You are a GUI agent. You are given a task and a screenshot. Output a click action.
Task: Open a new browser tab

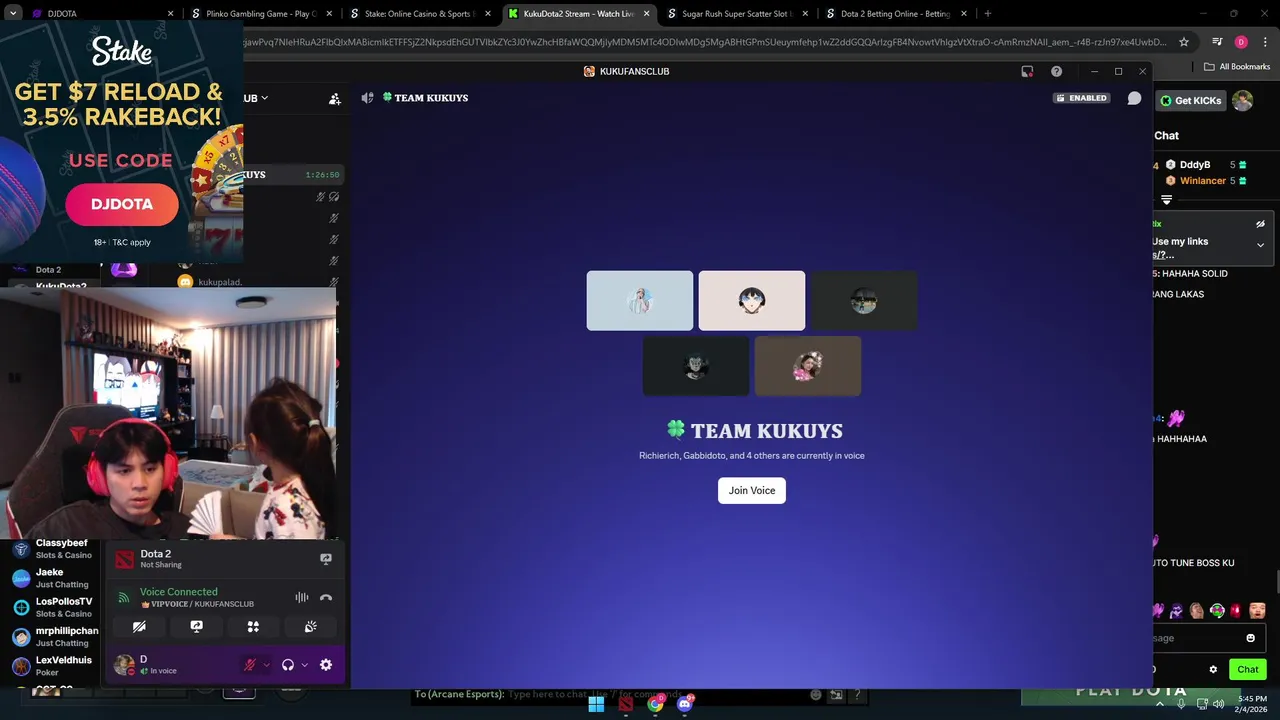click(987, 14)
